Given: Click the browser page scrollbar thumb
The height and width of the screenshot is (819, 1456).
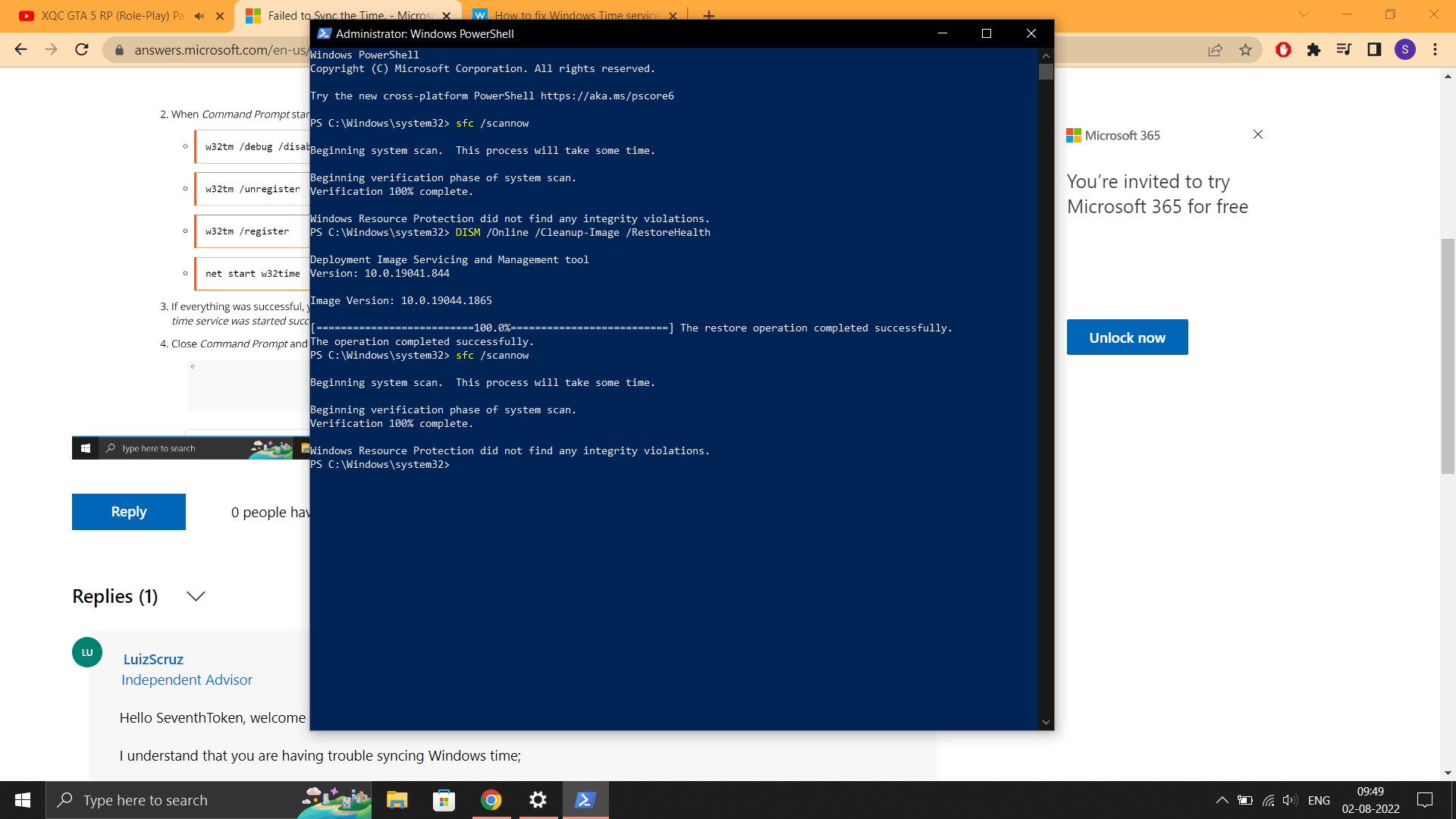Looking at the screenshot, I should coord(1448,356).
